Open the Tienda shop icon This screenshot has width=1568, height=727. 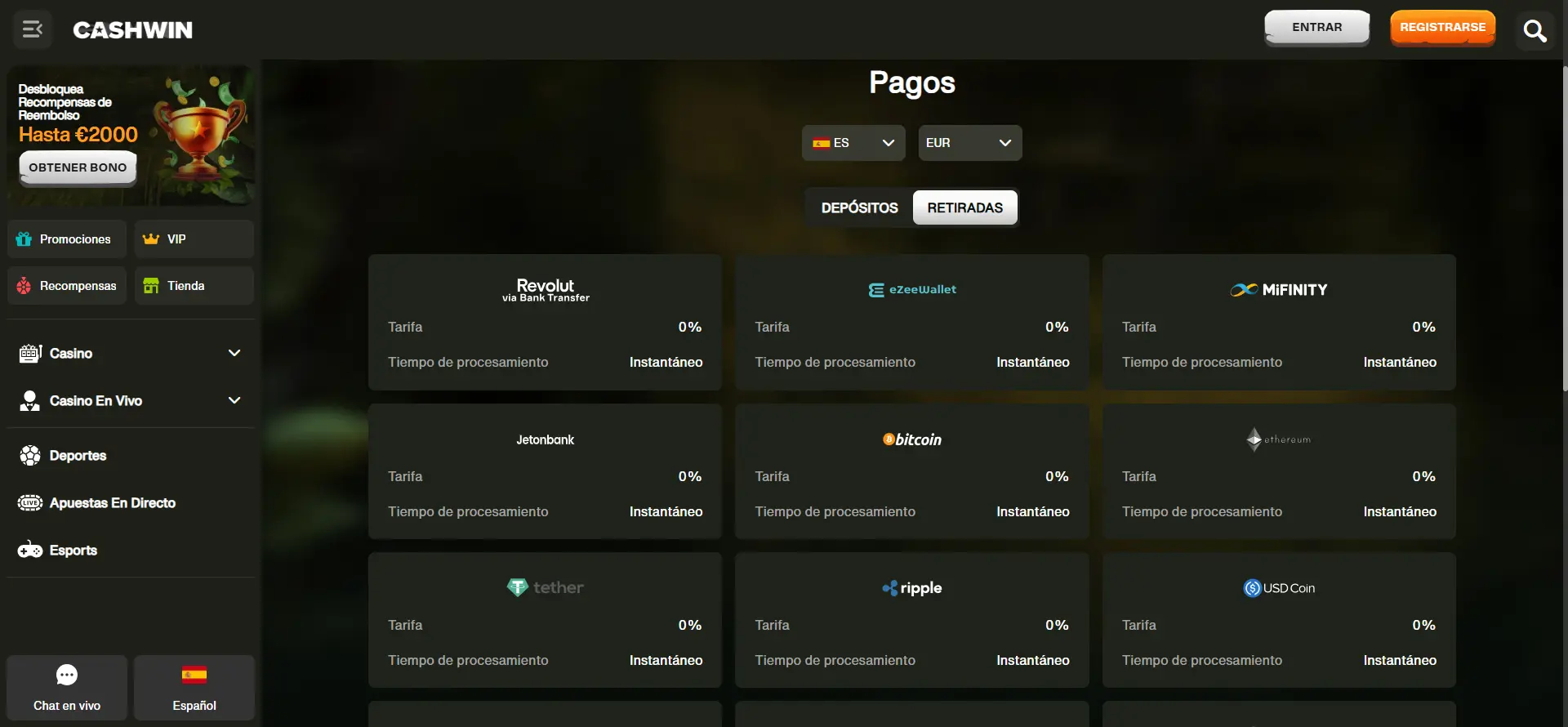point(194,286)
